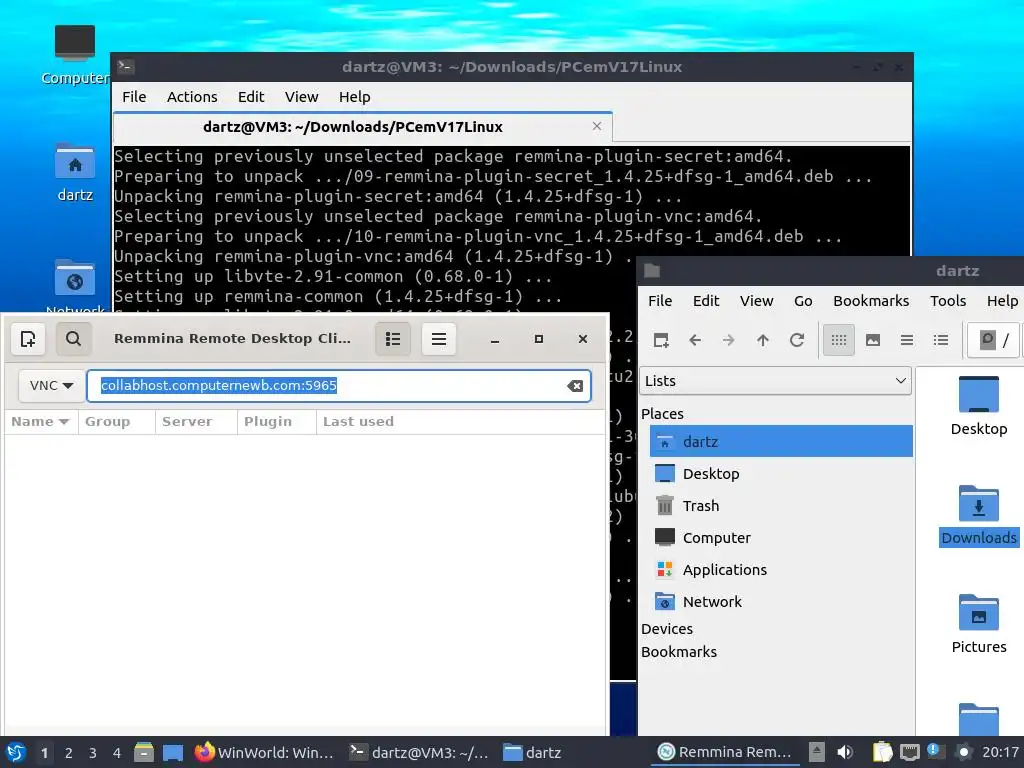Switch file manager to compact view
Viewport: 1024px width, 768px height.
(x=906, y=340)
